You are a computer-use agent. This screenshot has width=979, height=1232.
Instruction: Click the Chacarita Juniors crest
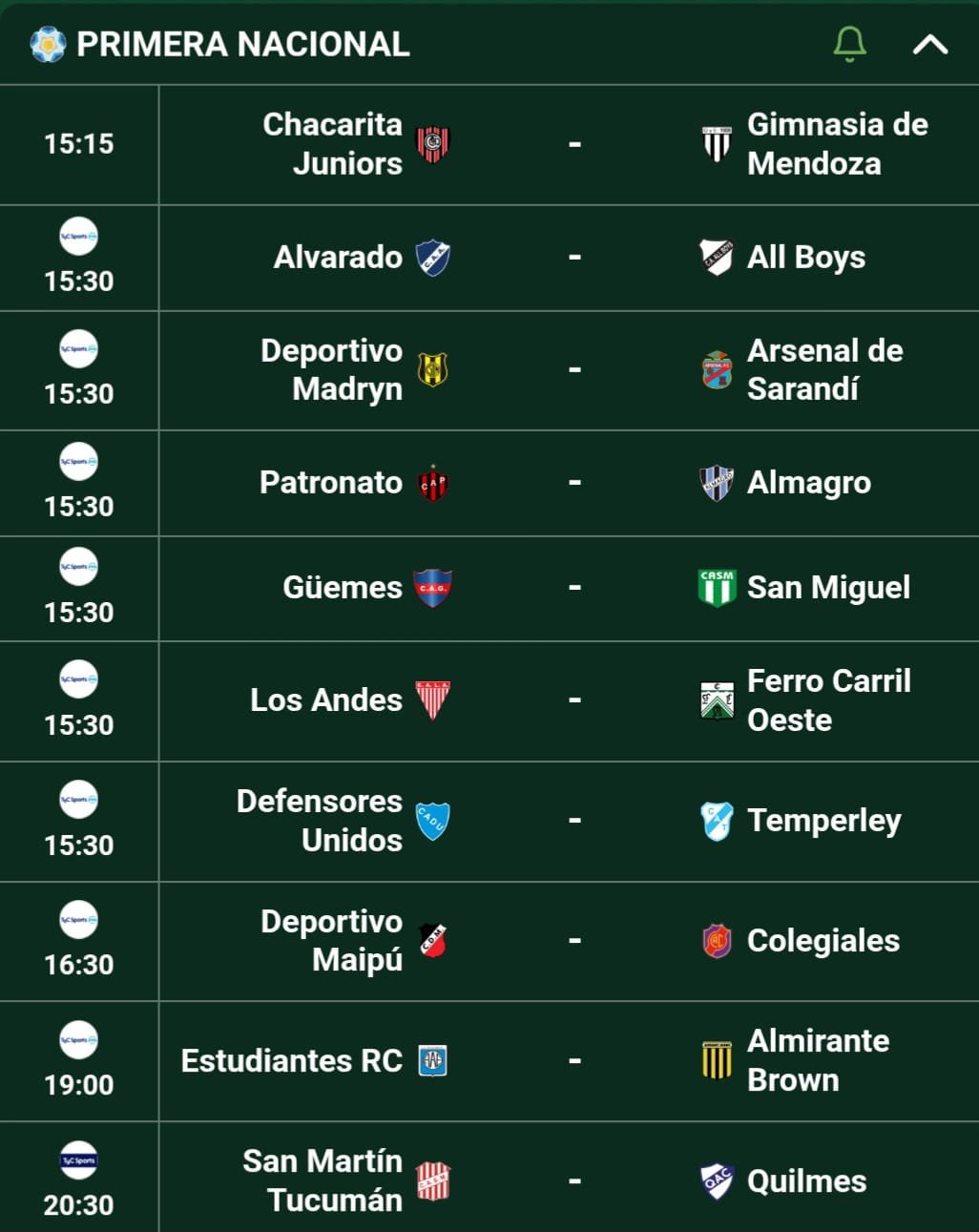pyautogui.click(x=433, y=144)
